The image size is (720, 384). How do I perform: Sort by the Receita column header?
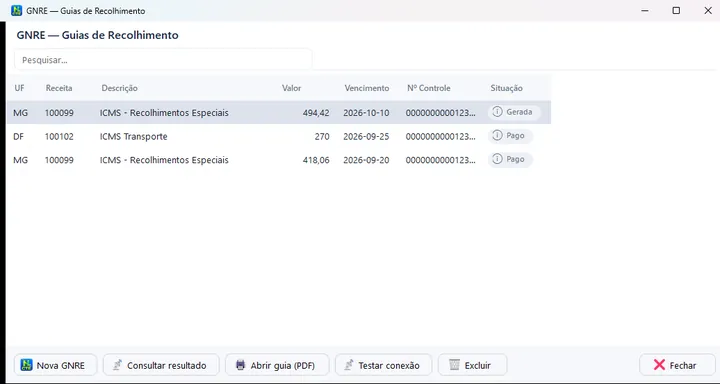[59, 88]
